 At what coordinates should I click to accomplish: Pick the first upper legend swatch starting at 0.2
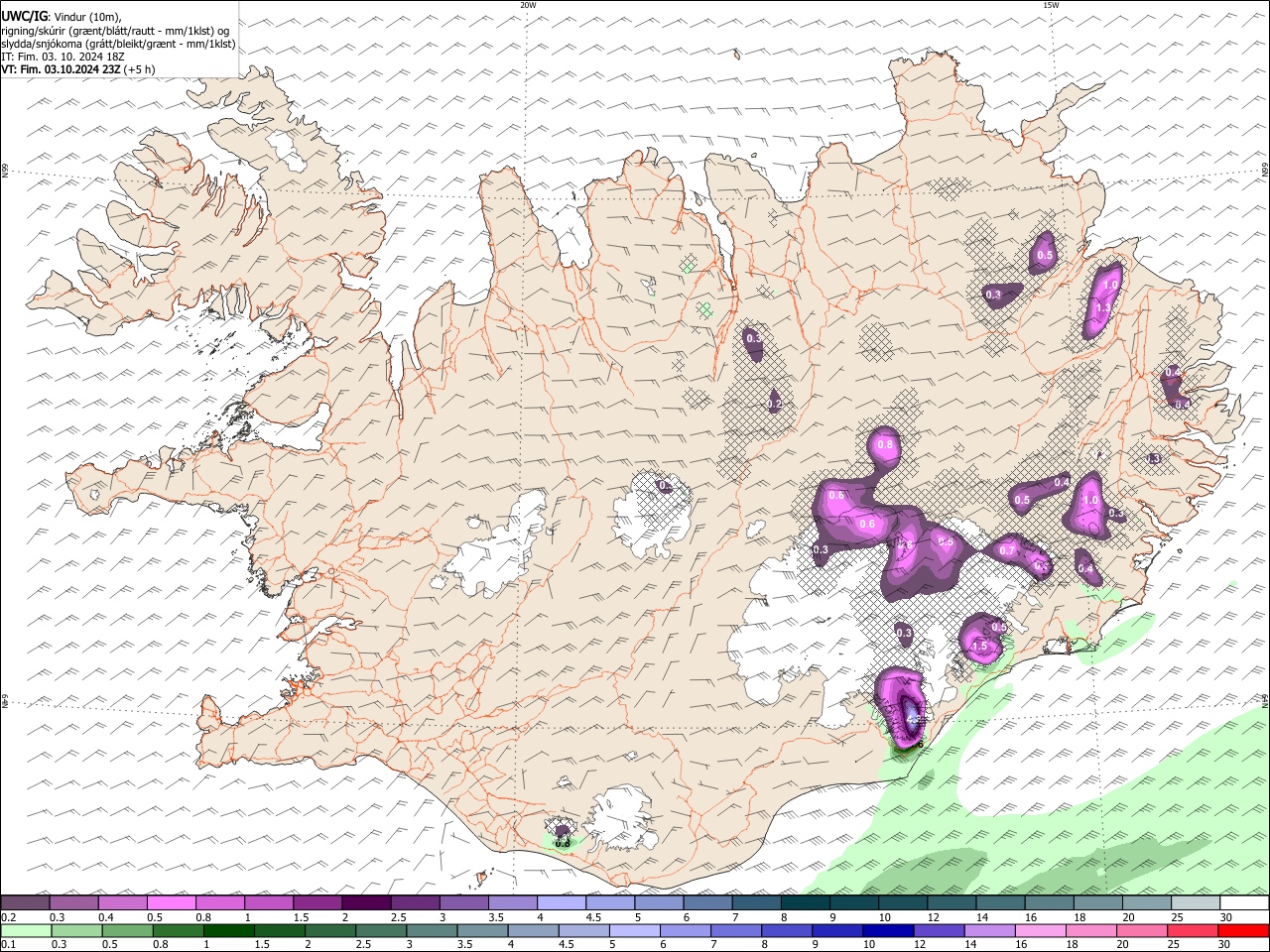click(25, 903)
